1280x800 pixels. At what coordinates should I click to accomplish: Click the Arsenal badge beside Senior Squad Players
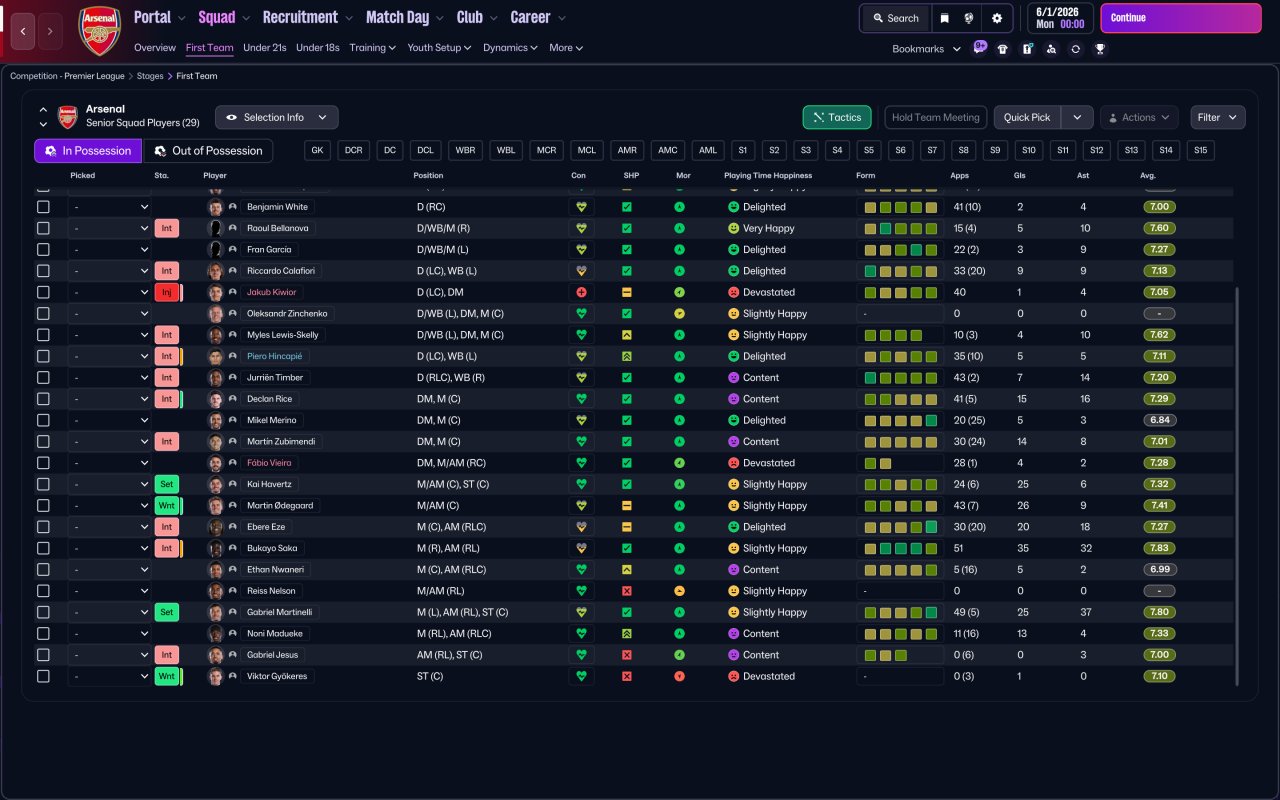coord(67,117)
